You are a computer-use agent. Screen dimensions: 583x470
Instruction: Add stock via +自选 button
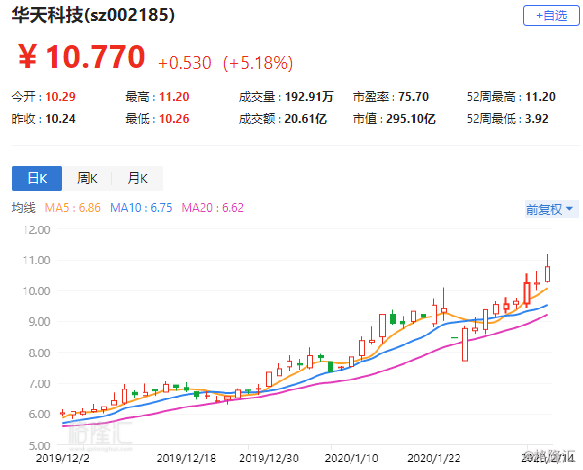click(x=551, y=16)
